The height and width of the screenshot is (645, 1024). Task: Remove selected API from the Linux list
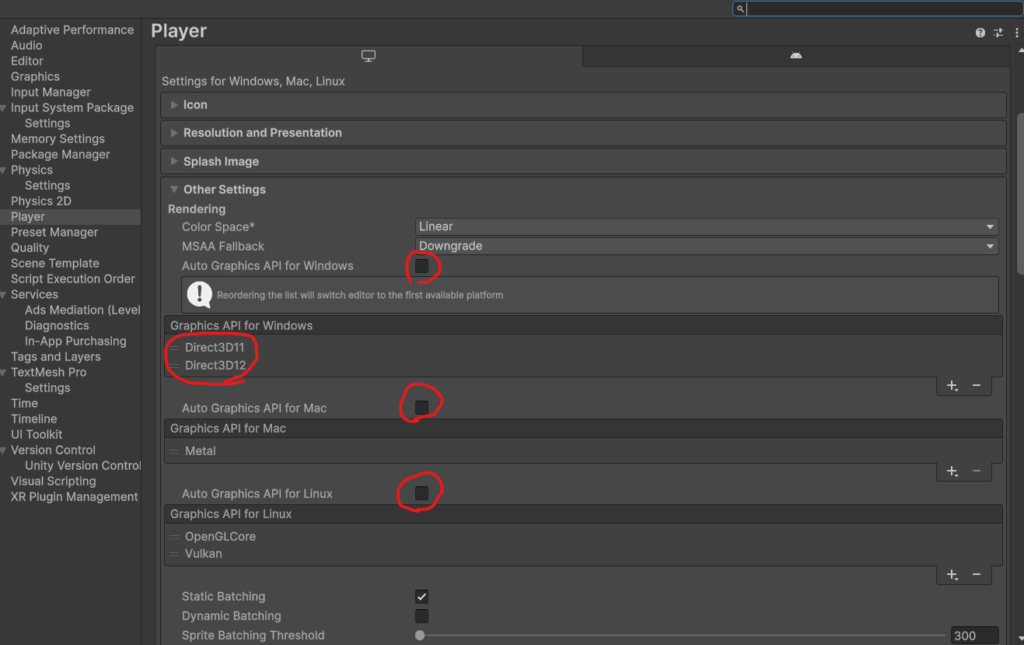click(x=976, y=575)
